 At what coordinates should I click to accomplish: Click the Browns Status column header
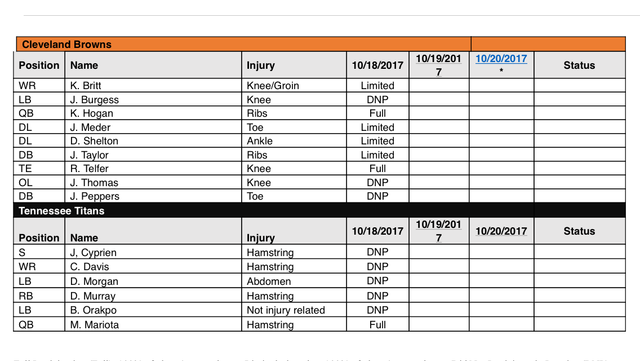click(x=579, y=65)
